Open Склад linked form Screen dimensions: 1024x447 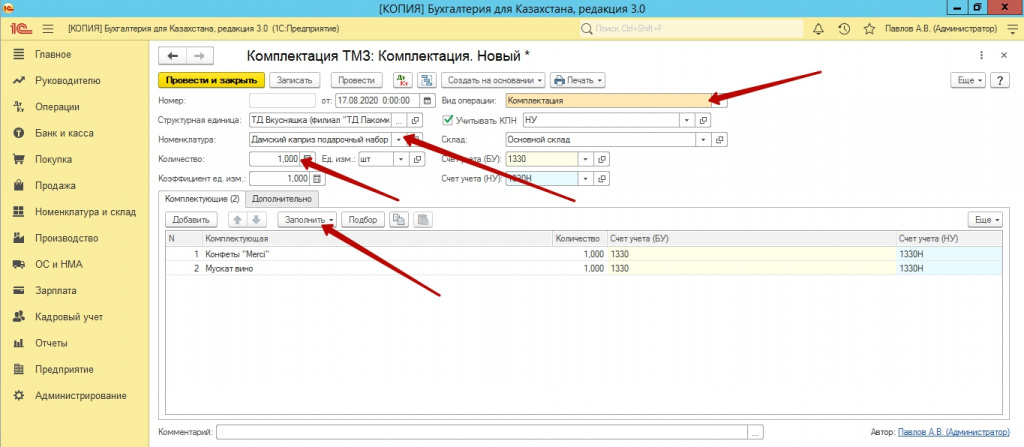point(720,140)
